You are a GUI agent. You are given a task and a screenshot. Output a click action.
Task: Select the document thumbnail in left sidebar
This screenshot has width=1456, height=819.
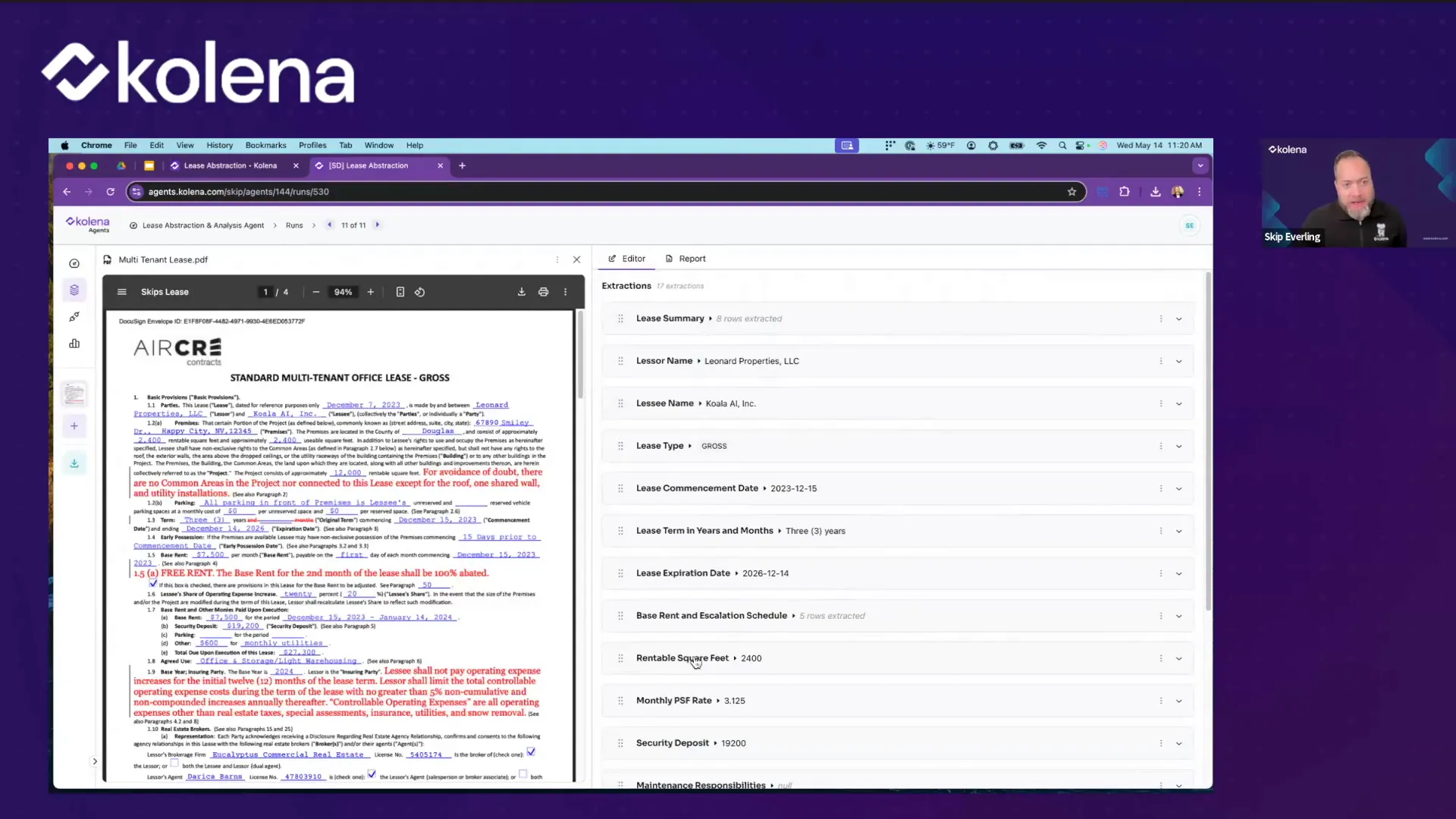point(74,394)
